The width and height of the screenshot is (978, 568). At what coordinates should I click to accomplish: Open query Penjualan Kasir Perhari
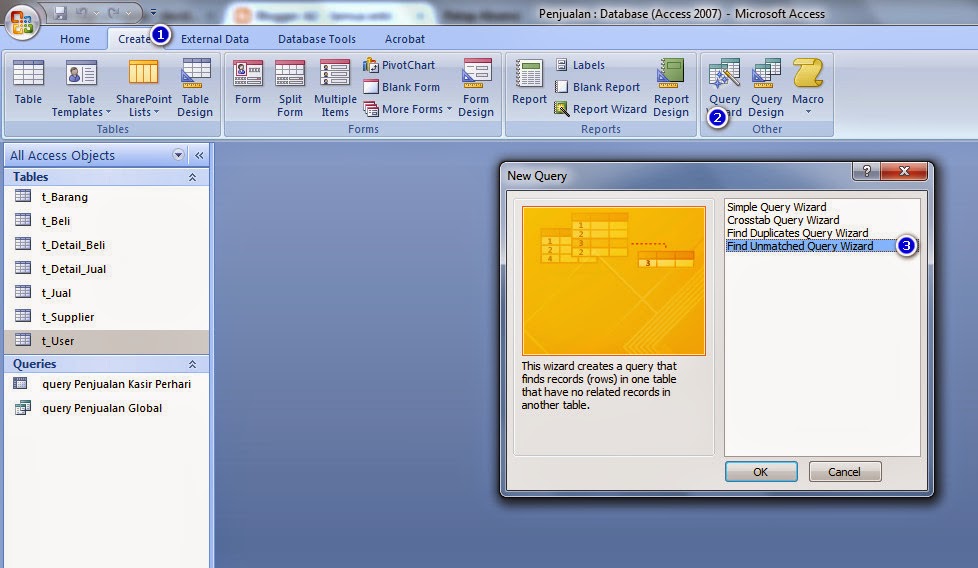coord(107,384)
